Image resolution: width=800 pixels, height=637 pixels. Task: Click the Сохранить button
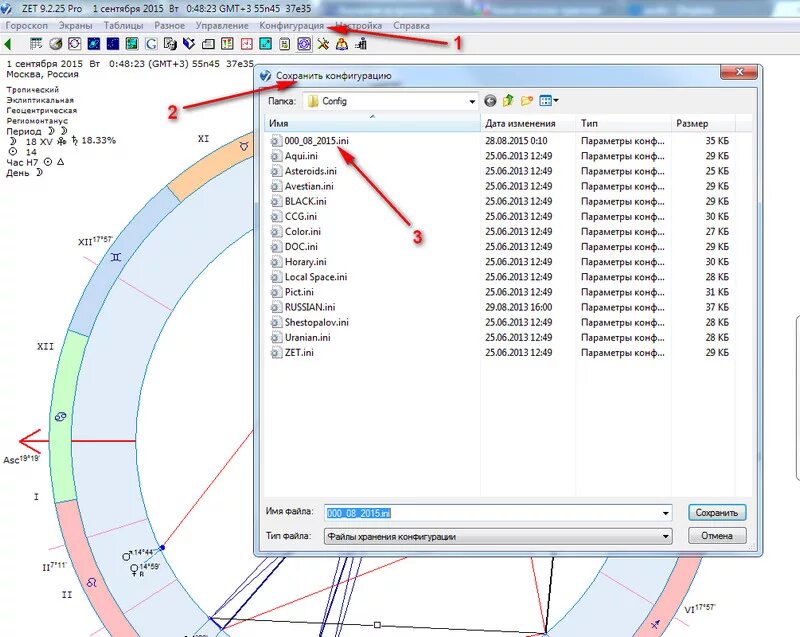(x=717, y=513)
